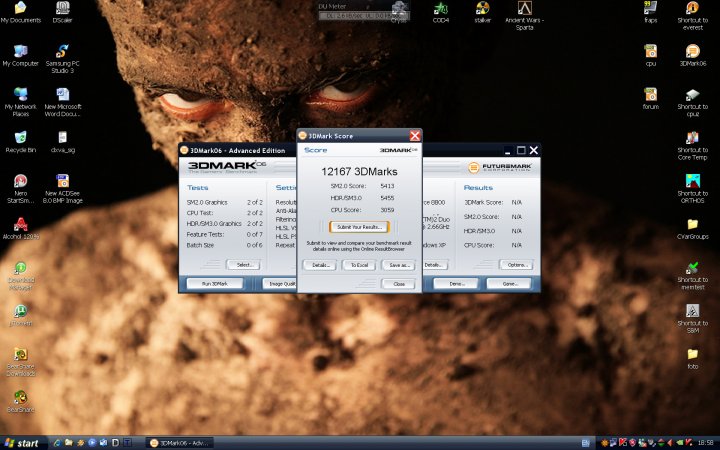Click the Image Quality button

pos(280,284)
